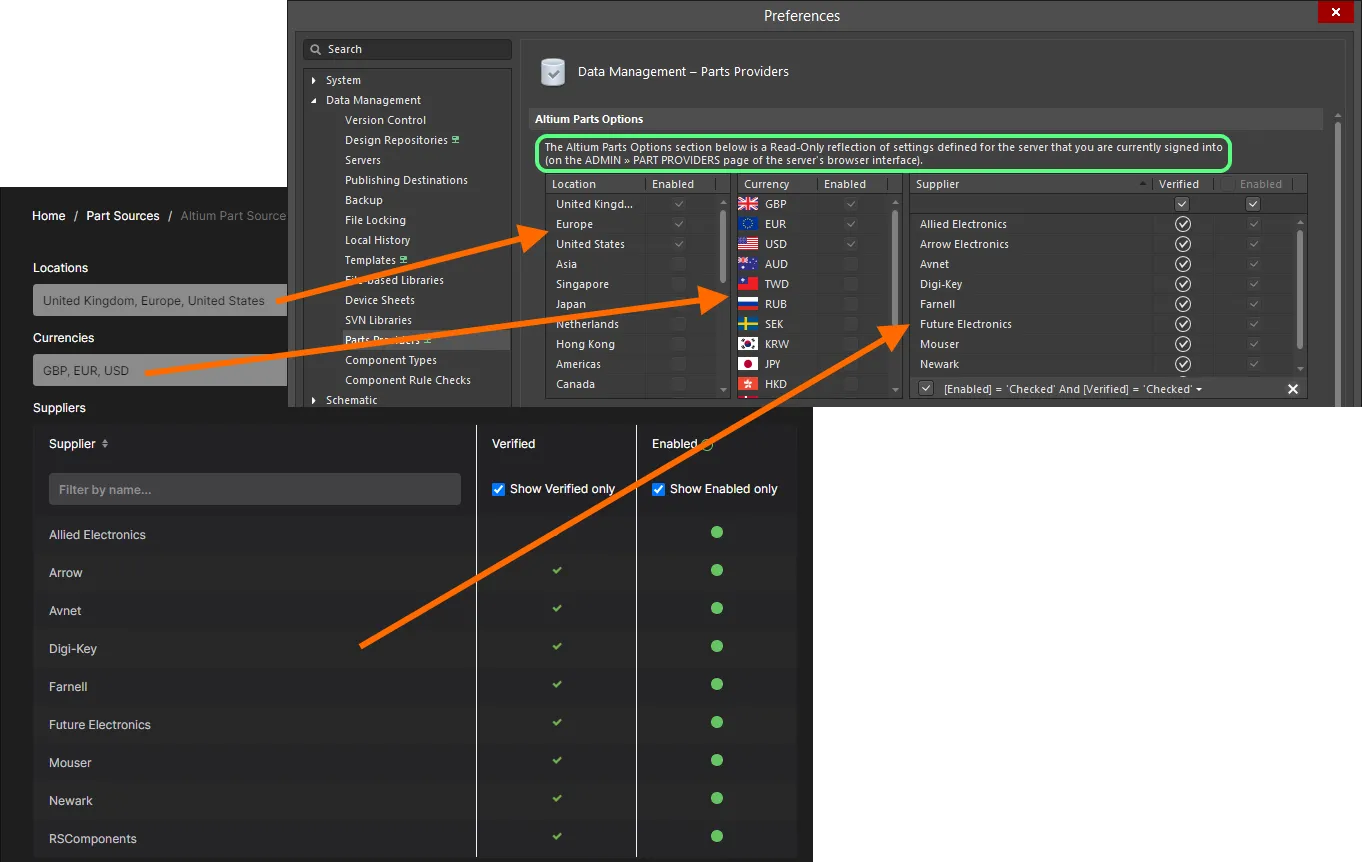
Task: Click RSComponents row in web supplier list
Action: pos(414,838)
